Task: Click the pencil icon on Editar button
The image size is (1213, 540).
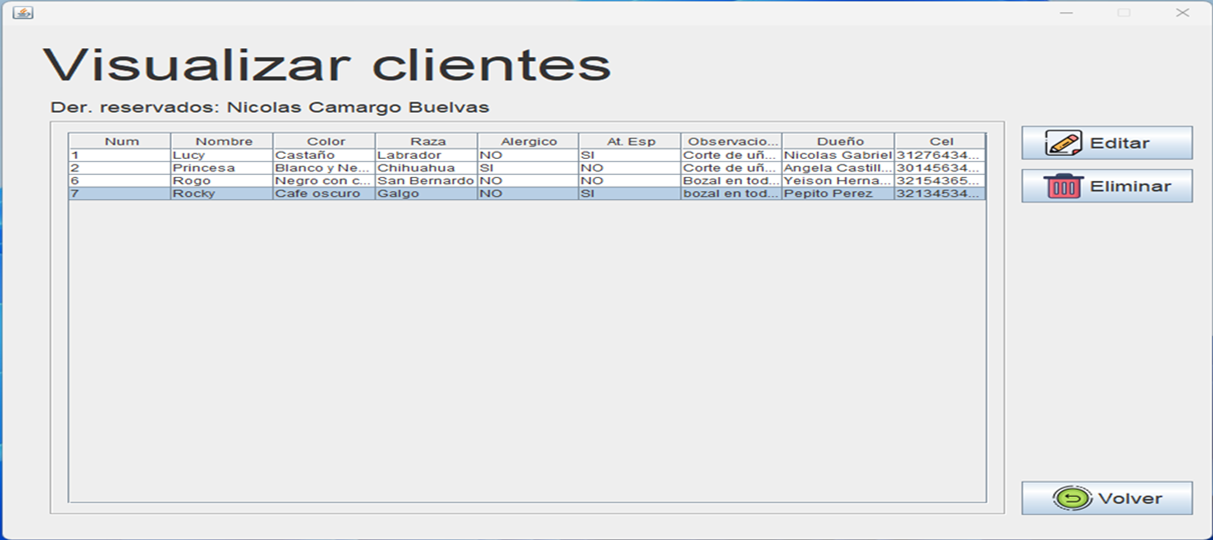Action: [1064, 143]
